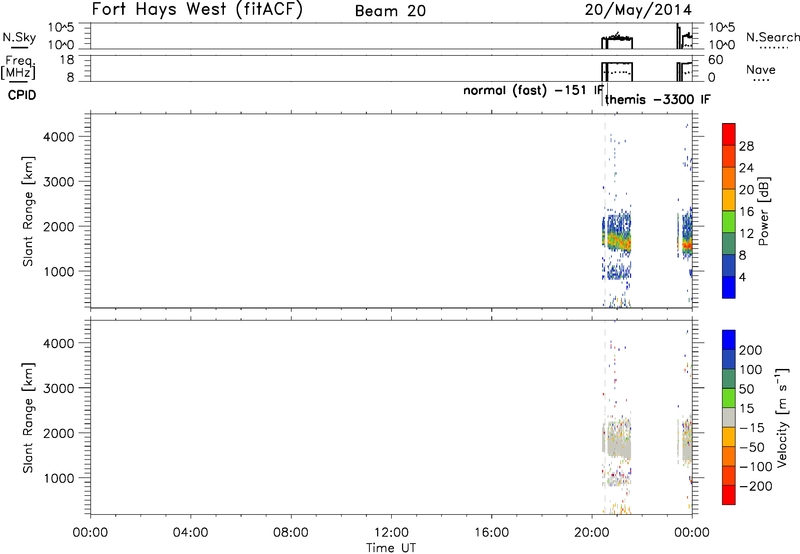800x554 pixels.
Task: Click the "Freq. [MHz]" axis label
Action: [x=20, y=67]
